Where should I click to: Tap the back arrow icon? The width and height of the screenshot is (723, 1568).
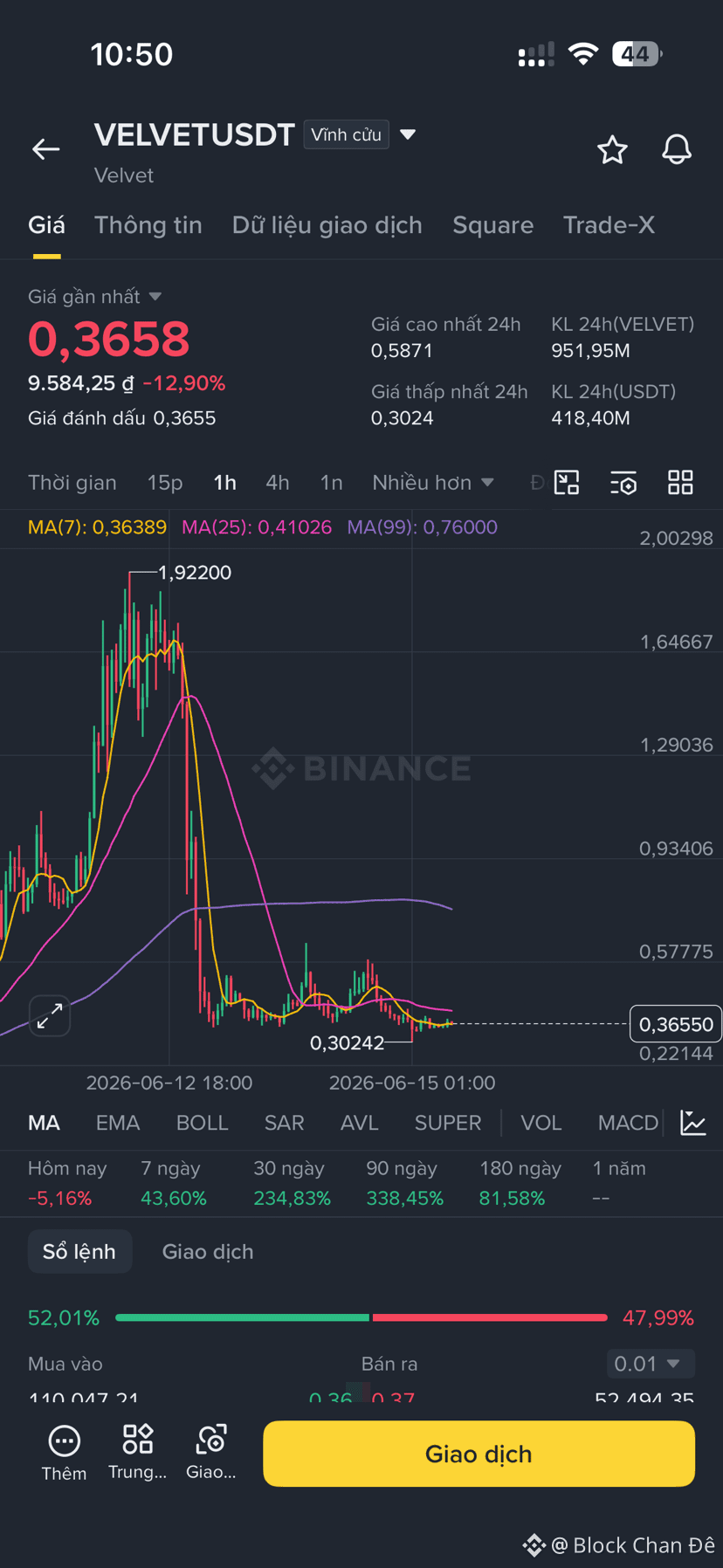46,149
